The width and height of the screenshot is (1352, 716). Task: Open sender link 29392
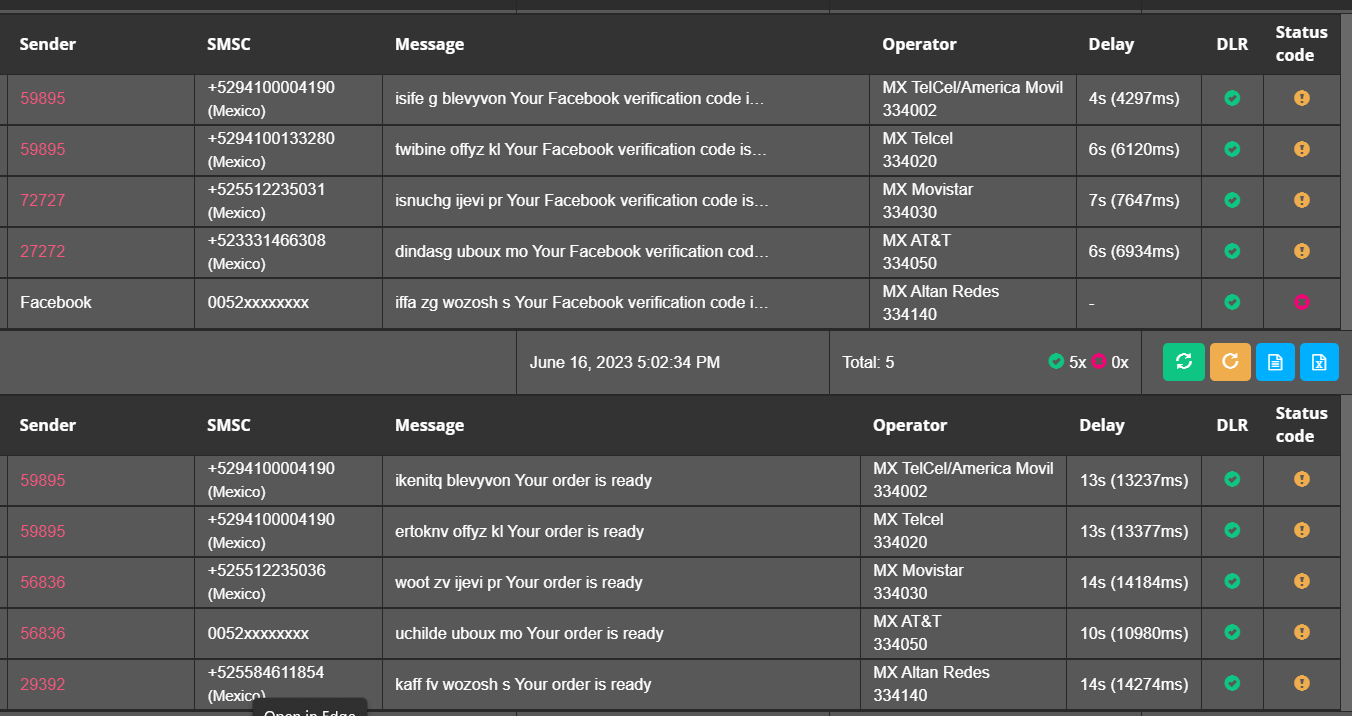click(x=42, y=684)
